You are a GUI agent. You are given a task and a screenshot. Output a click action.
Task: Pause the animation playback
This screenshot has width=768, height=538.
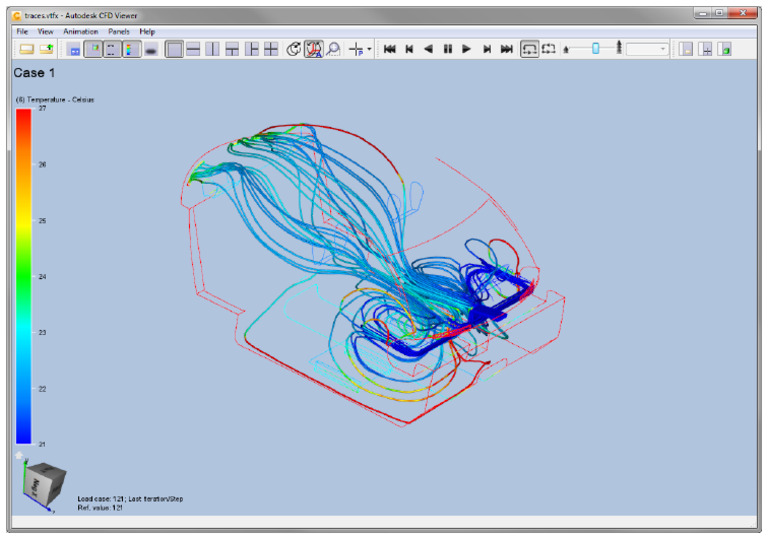point(448,49)
